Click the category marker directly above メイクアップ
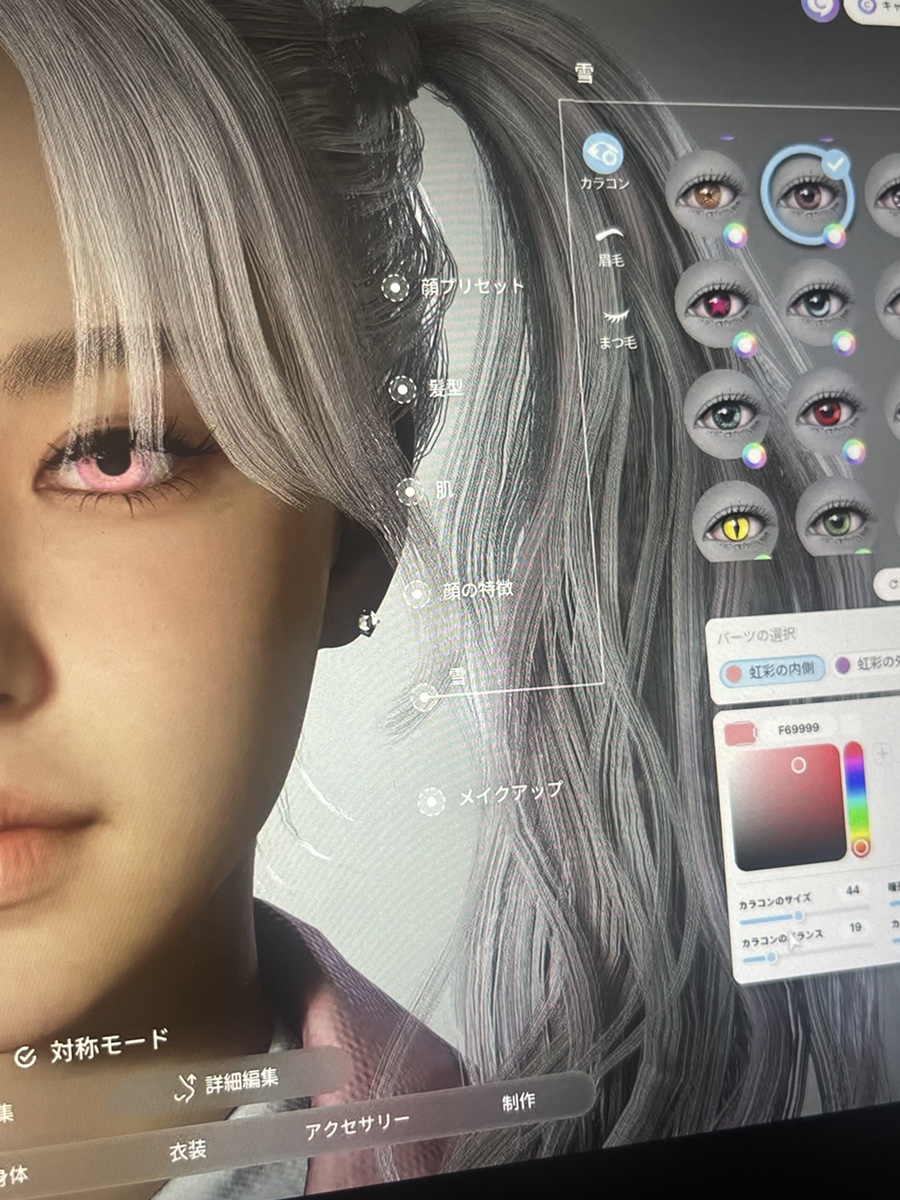This screenshot has height=1200, width=900. click(425, 696)
